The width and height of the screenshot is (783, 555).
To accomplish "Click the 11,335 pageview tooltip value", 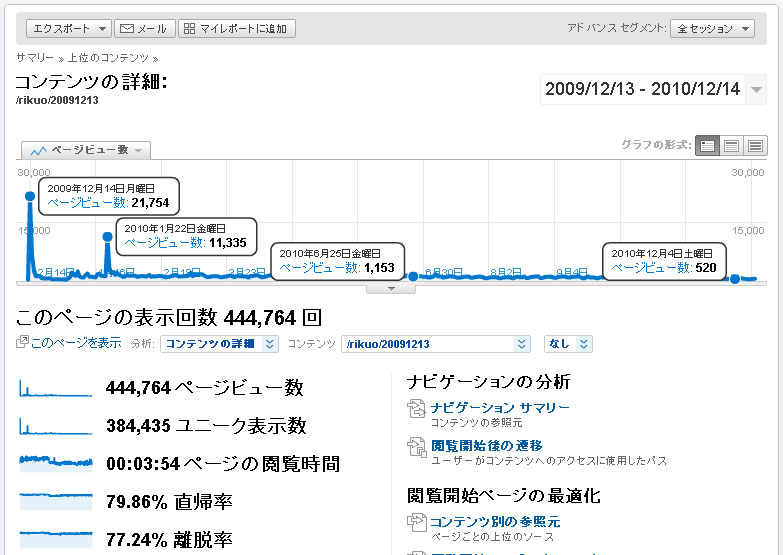I will pyautogui.click(x=228, y=243).
